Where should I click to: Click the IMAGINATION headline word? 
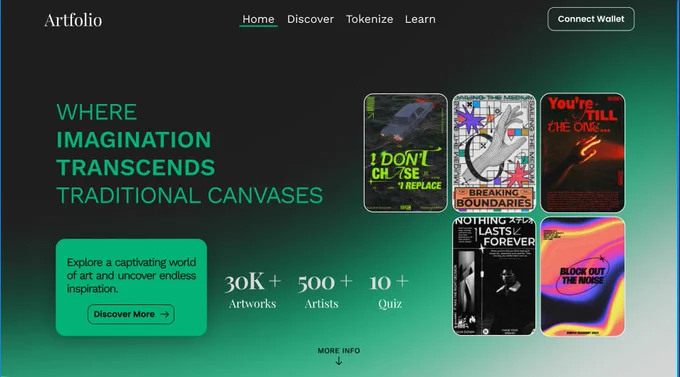point(134,140)
